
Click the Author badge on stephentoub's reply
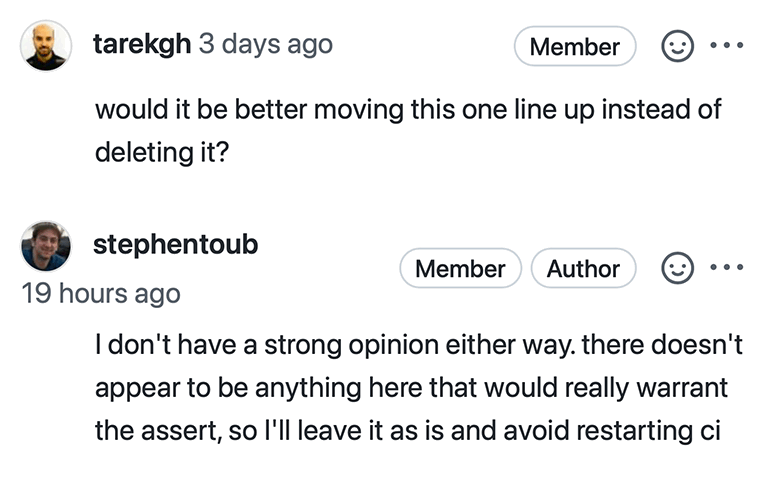pos(583,269)
